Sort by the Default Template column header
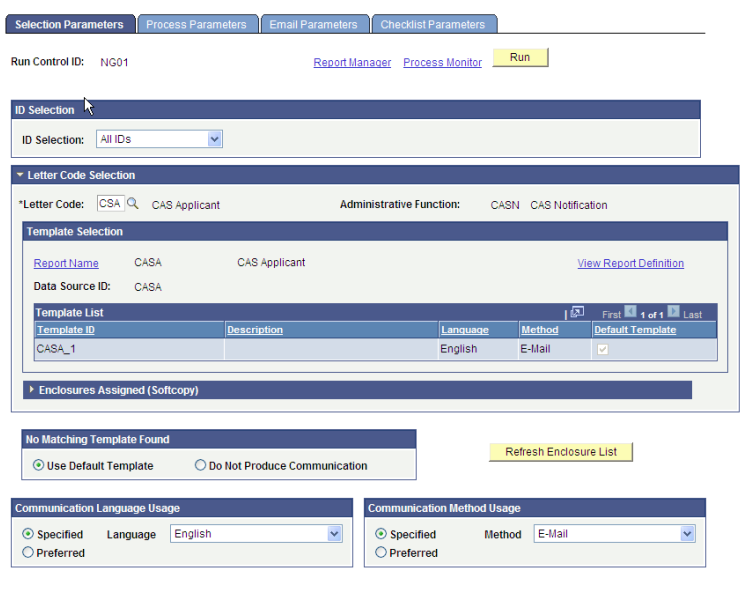Image resolution: width=752 pixels, height=589 pixels. click(635, 330)
